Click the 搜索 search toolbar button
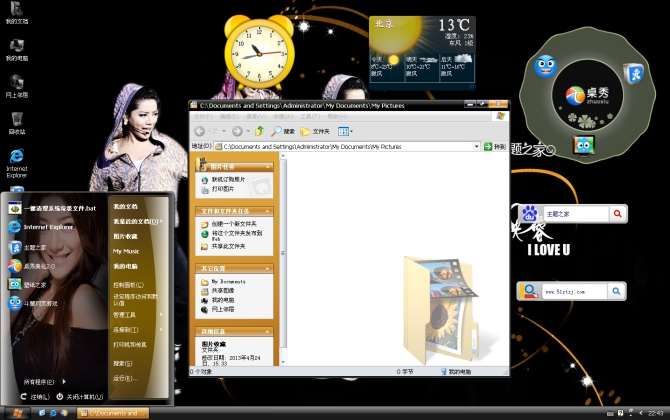The height and width of the screenshot is (420, 670). point(283,131)
